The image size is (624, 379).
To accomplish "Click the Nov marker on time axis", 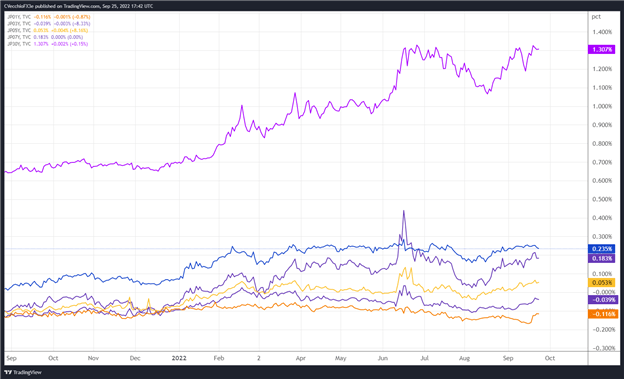I will click(93, 358).
